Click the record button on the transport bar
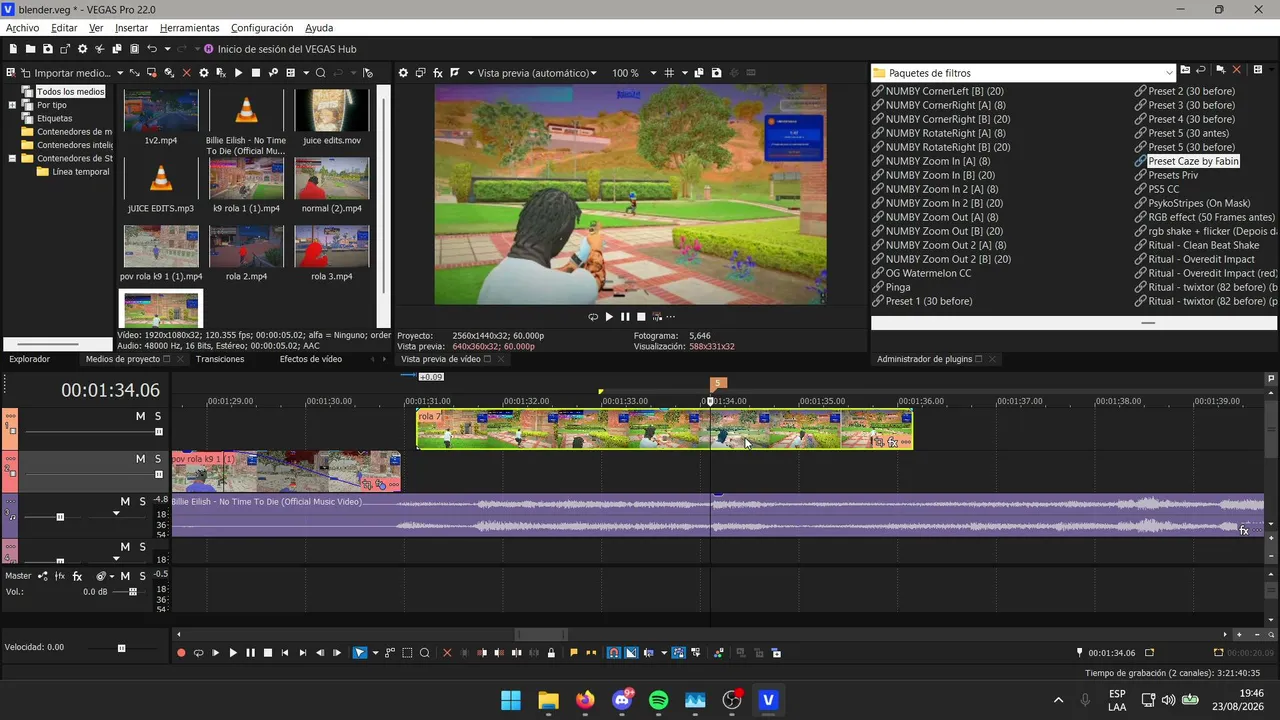The height and width of the screenshot is (720, 1280). [181, 653]
